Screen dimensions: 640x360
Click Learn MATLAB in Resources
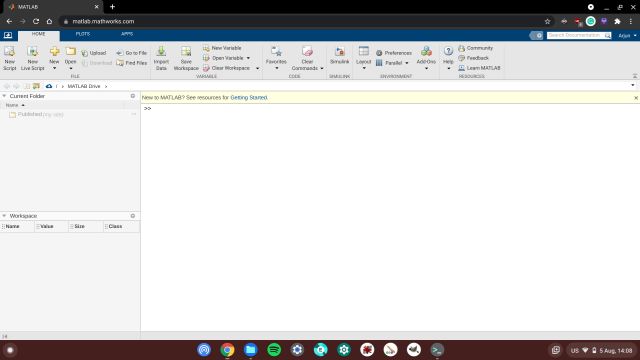pos(479,68)
